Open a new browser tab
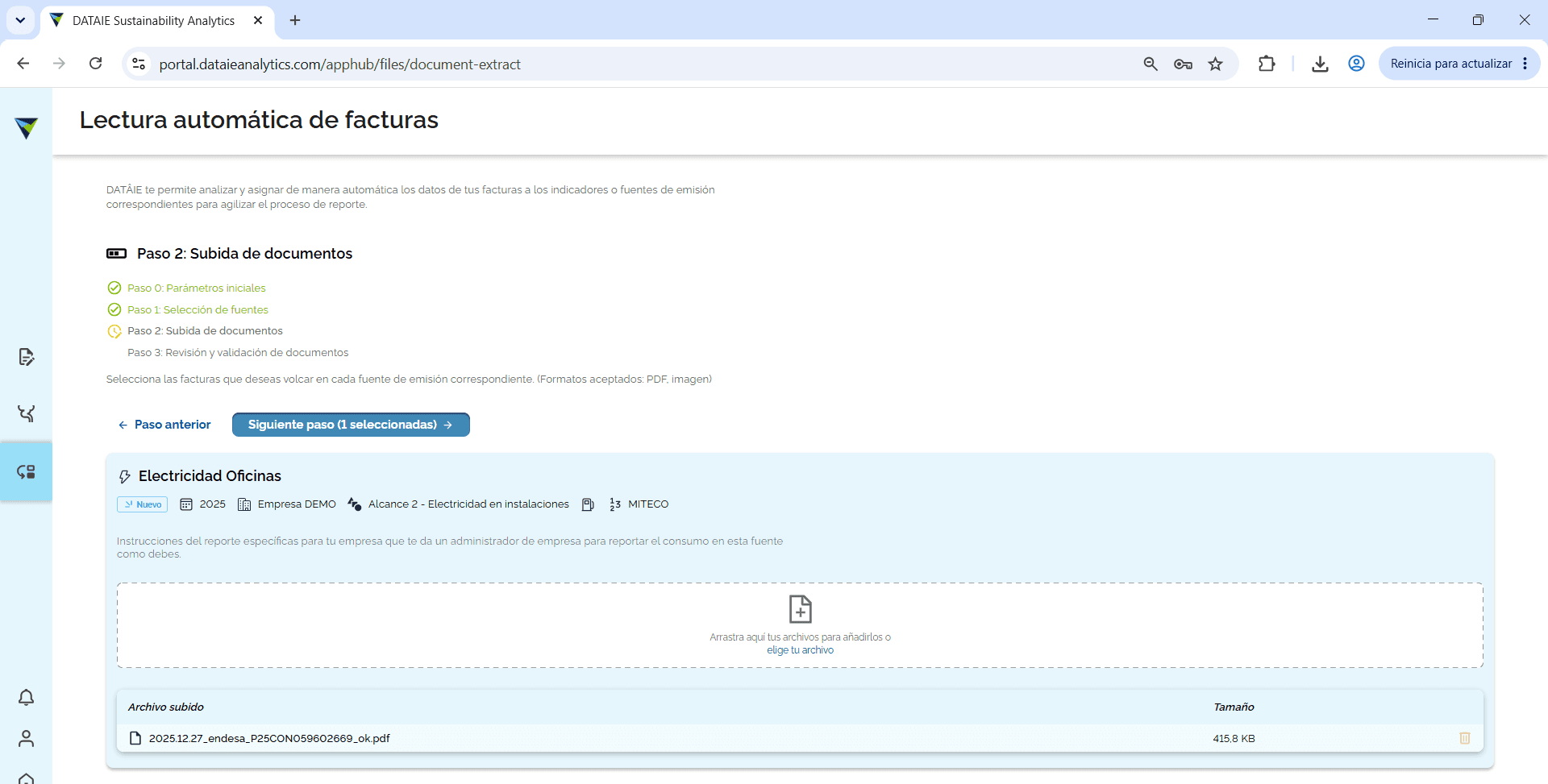Screen dimensions: 1548x784 tap(295, 20)
